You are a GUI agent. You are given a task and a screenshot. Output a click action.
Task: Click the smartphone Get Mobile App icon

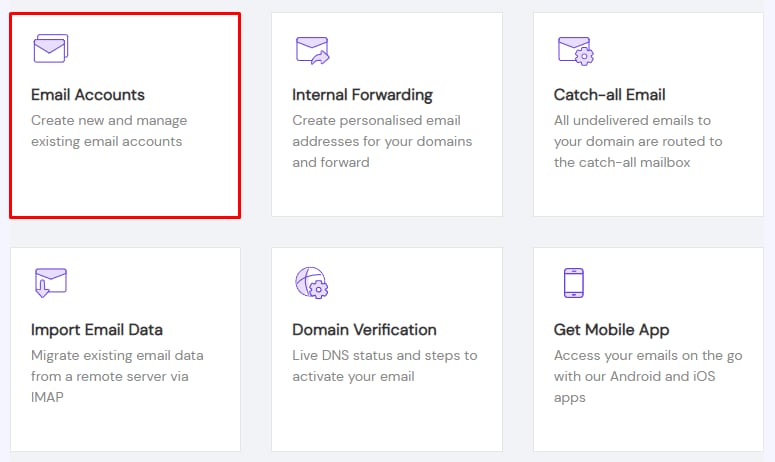point(573,283)
